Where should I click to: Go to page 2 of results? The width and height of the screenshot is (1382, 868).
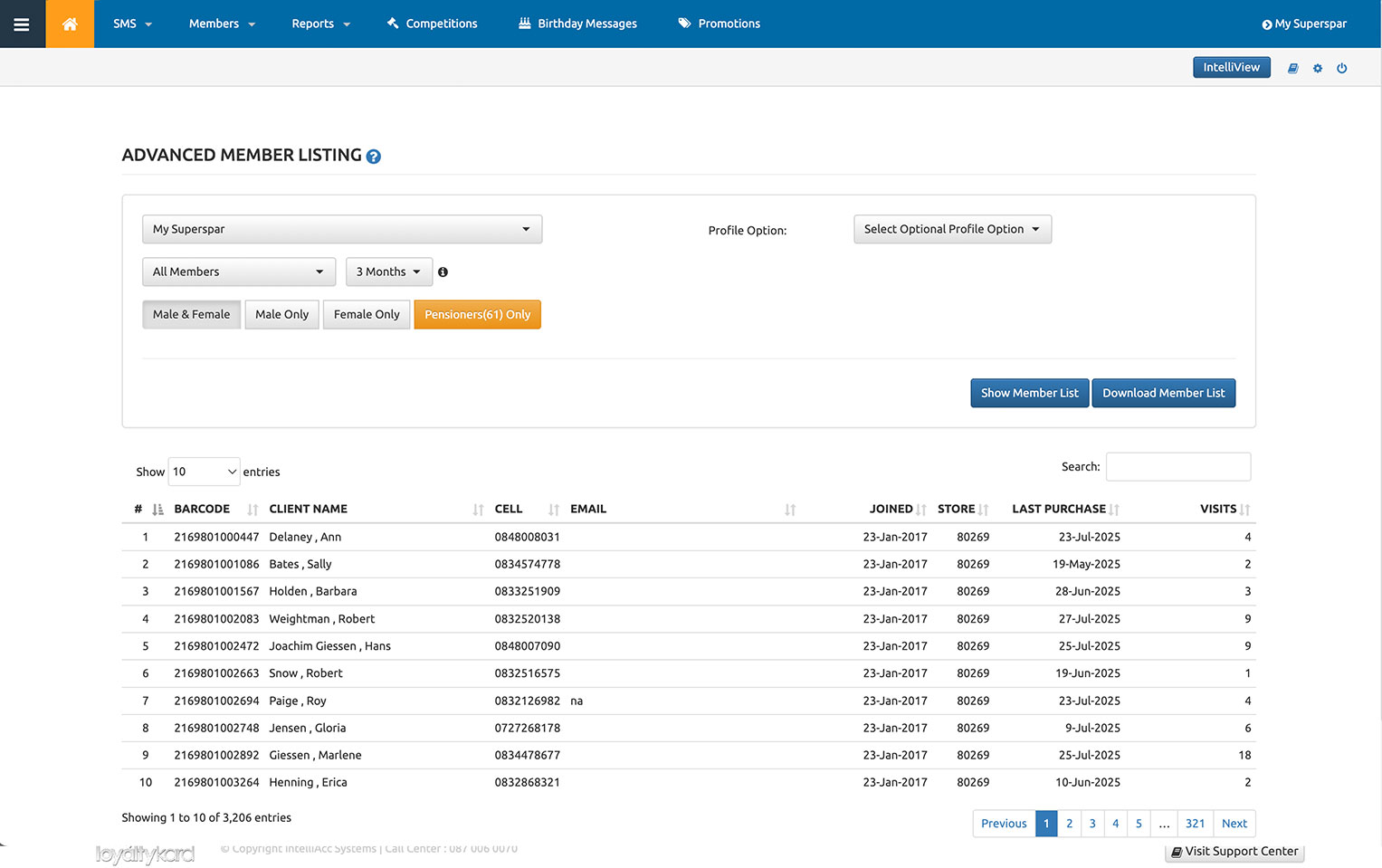click(1069, 824)
